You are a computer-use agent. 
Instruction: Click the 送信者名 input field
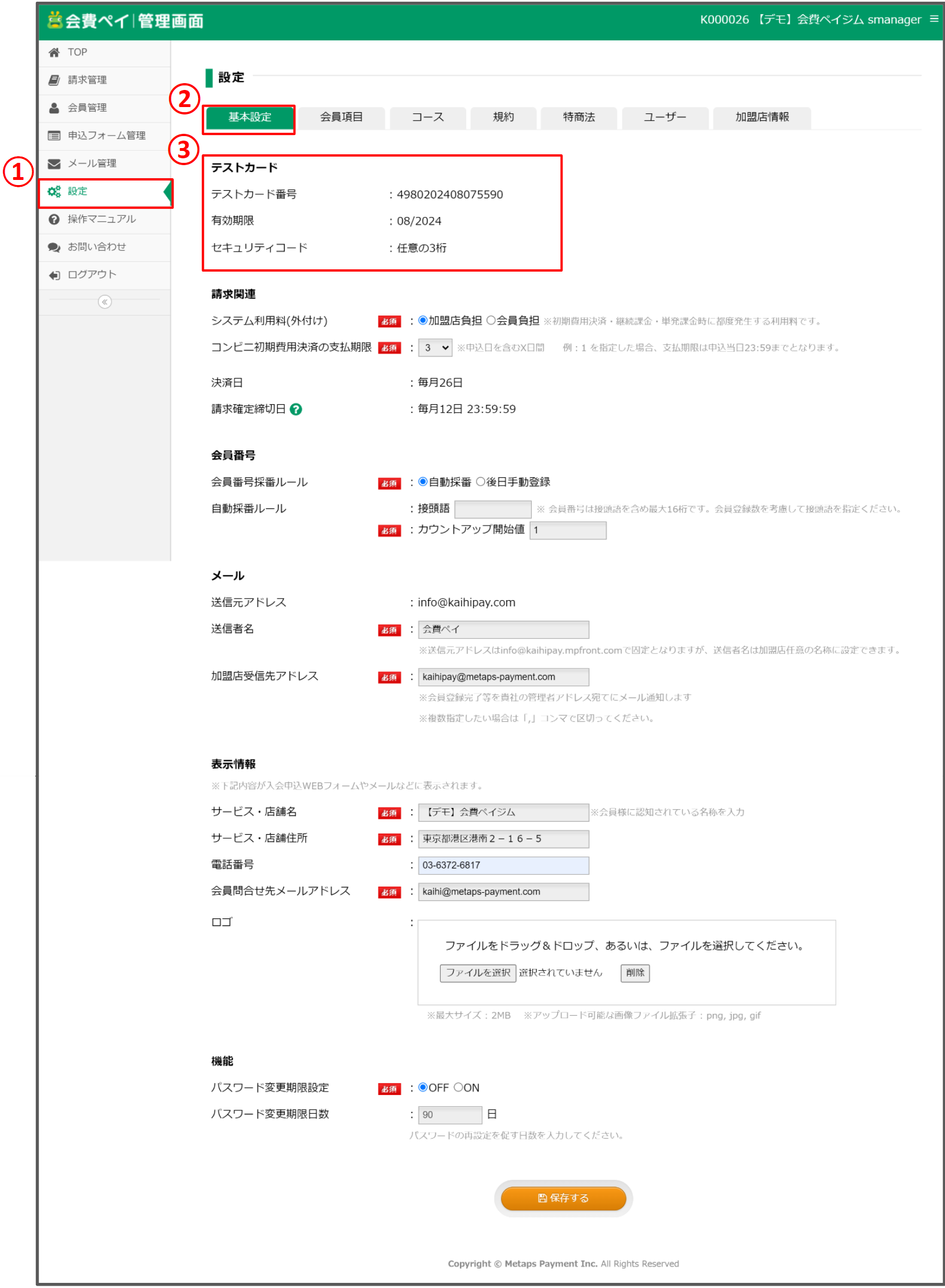click(503, 629)
